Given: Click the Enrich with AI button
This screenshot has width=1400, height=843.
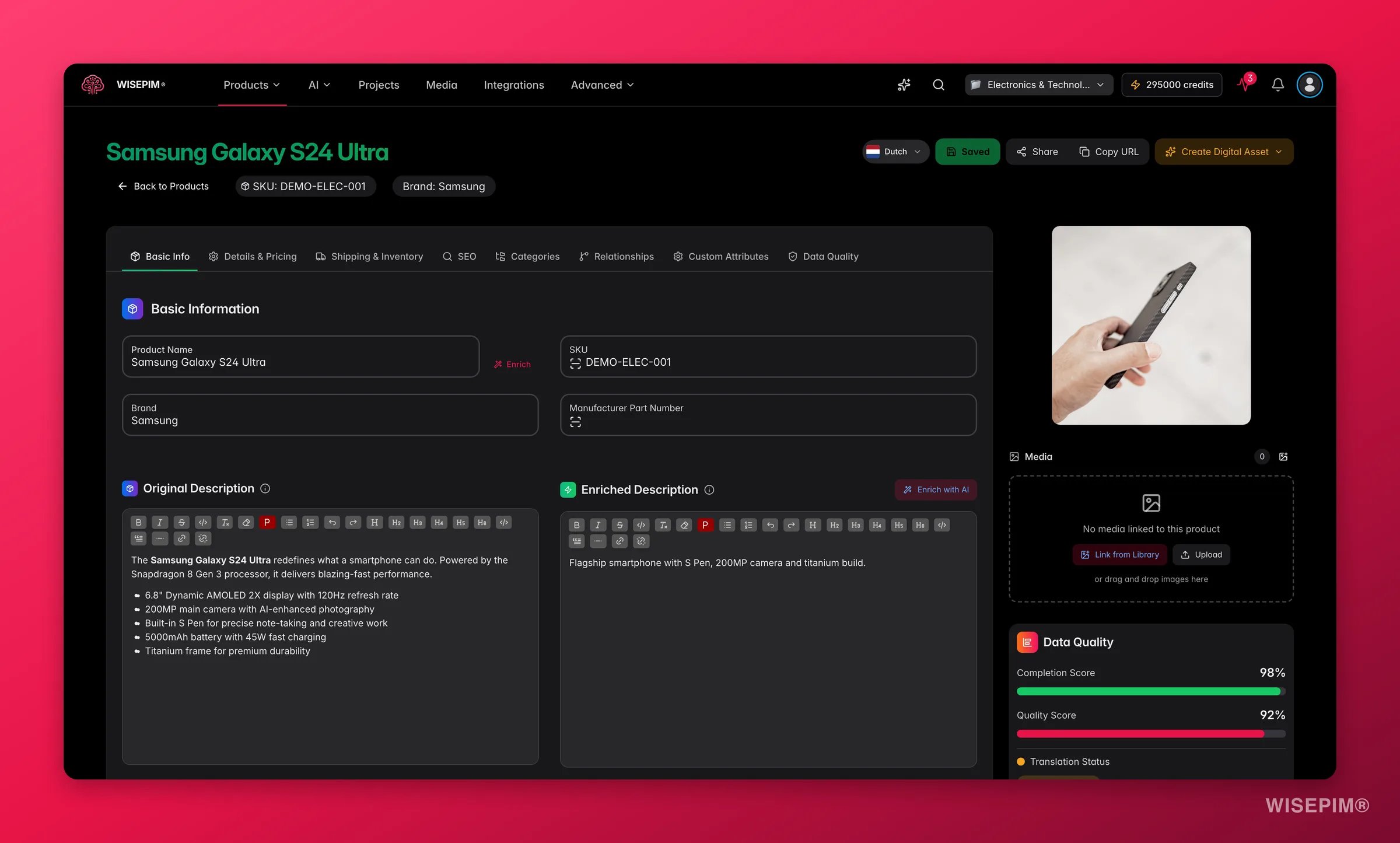Looking at the screenshot, I should 936,490.
